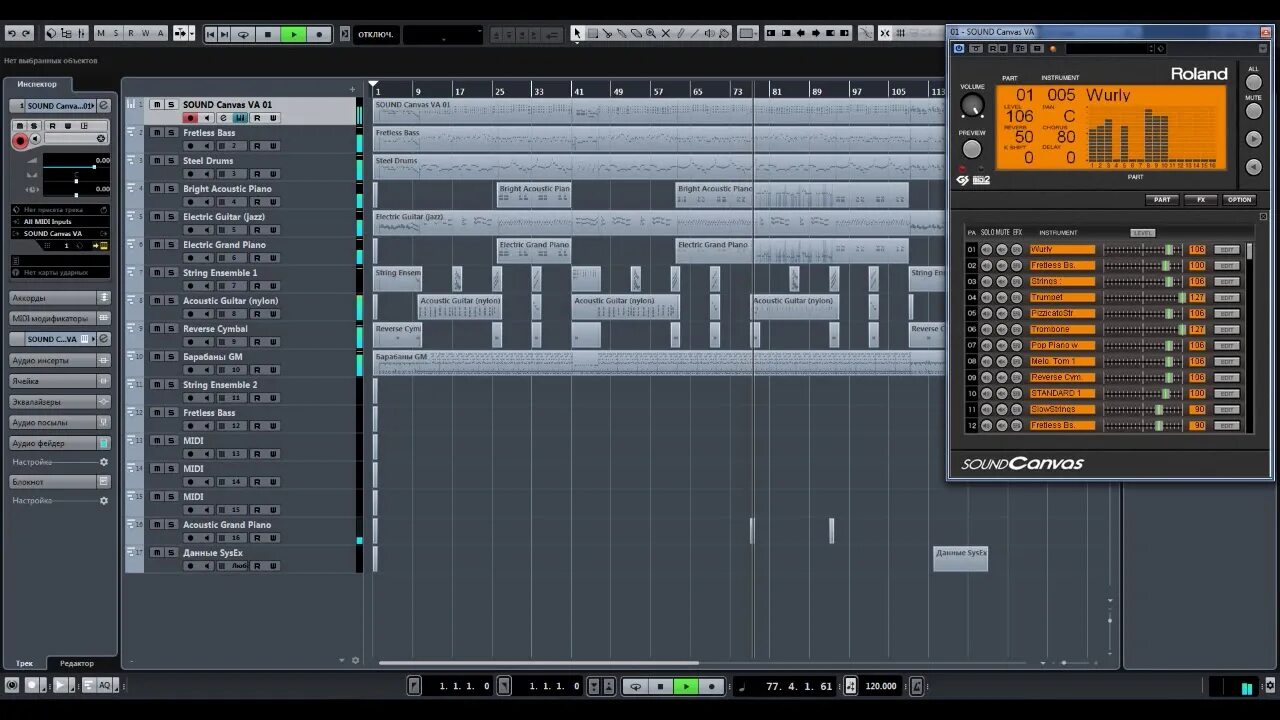
Task: Open dropdown arrow at plugin window top-right
Action: tap(1265, 48)
